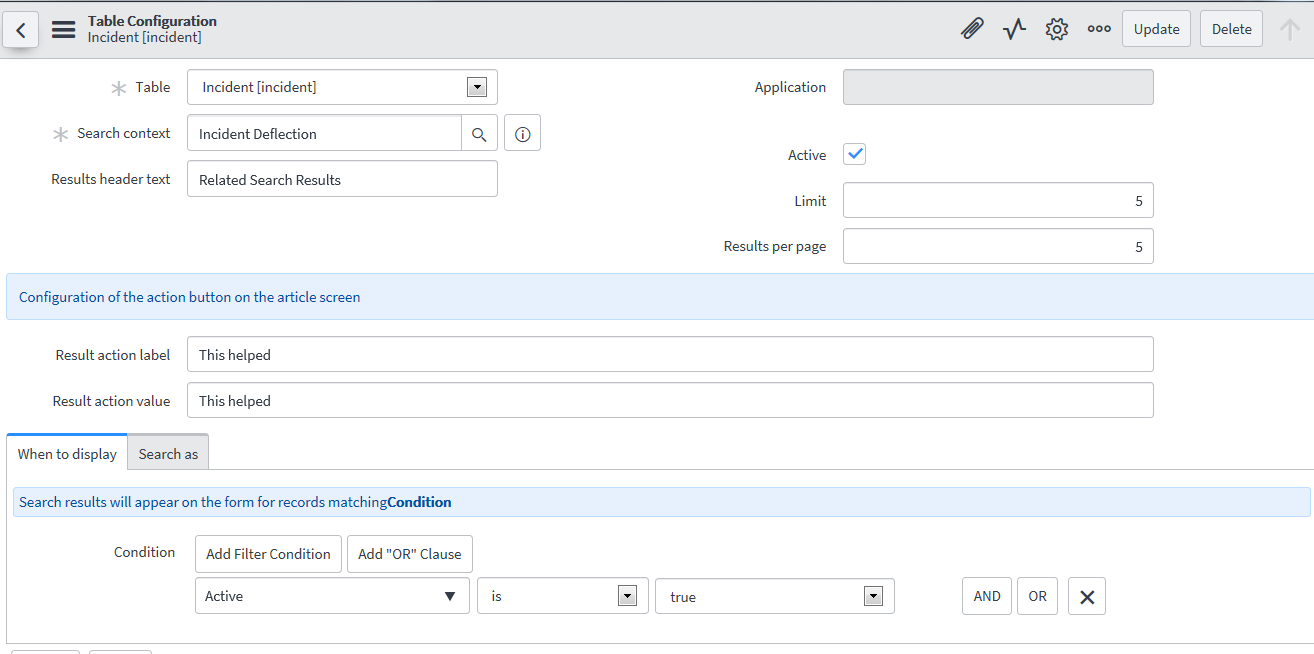The height and width of the screenshot is (654, 1314).
Task: Remove condition with the X icon
Action: [1087, 597]
